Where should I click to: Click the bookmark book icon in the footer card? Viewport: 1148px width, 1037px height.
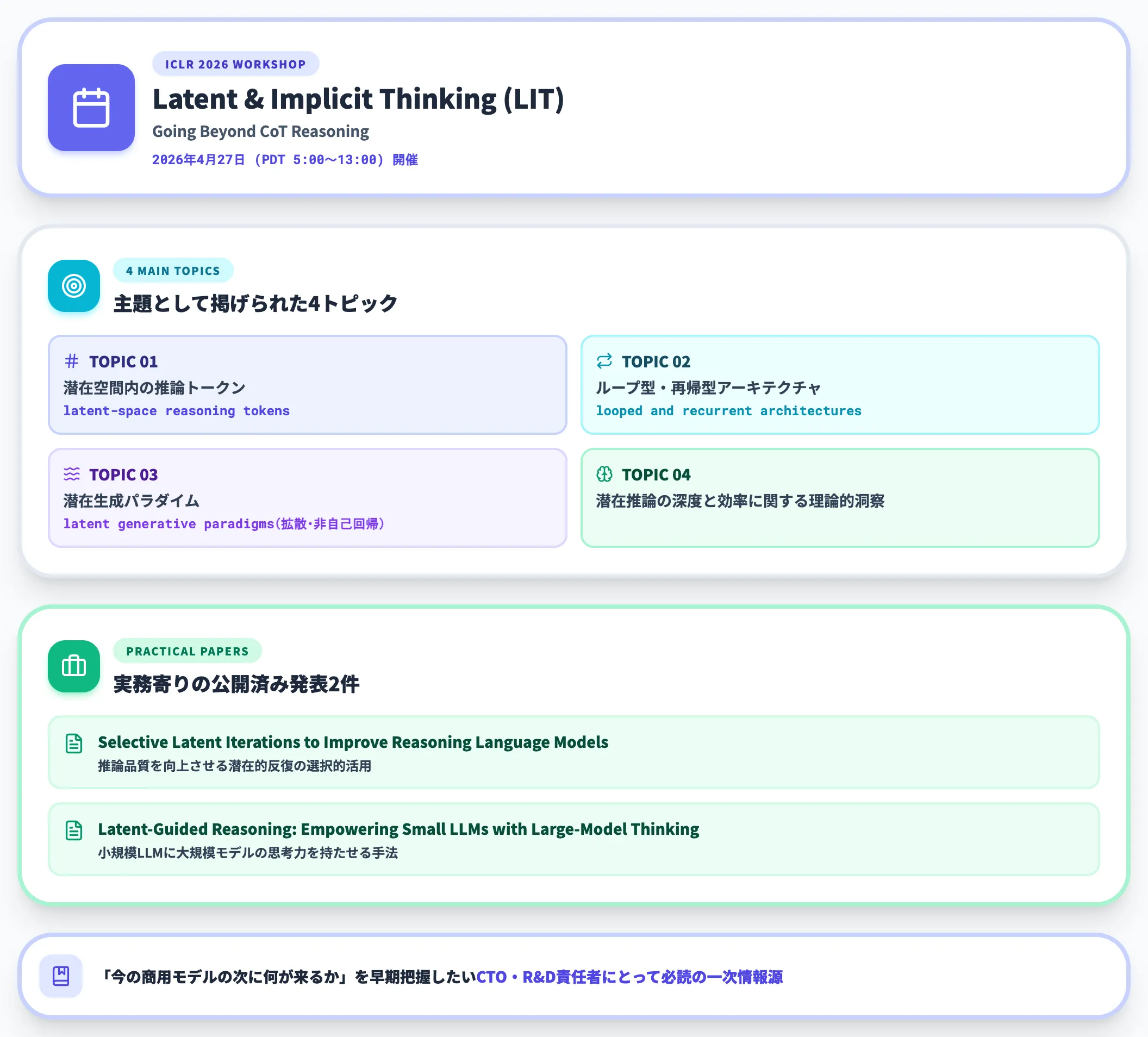pos(61,976)
